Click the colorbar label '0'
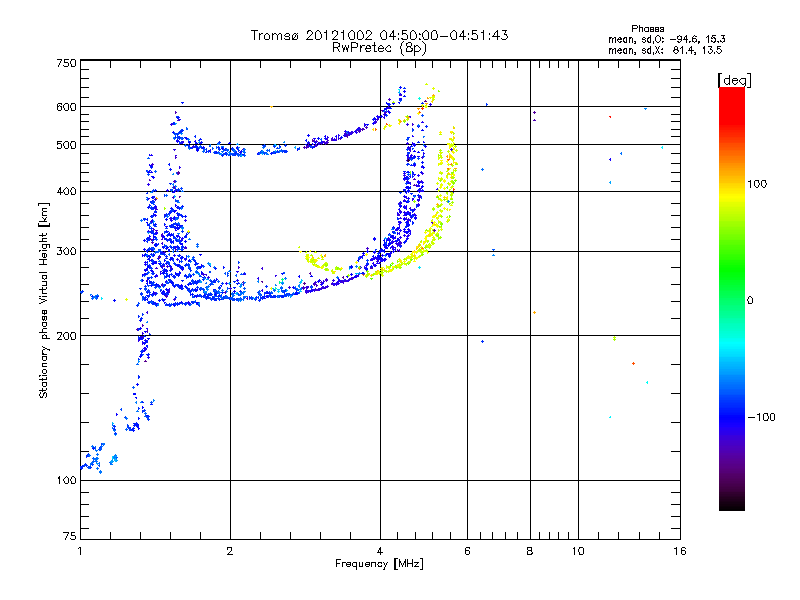Viewport: 800px width, 600px height. coord(750,301)
